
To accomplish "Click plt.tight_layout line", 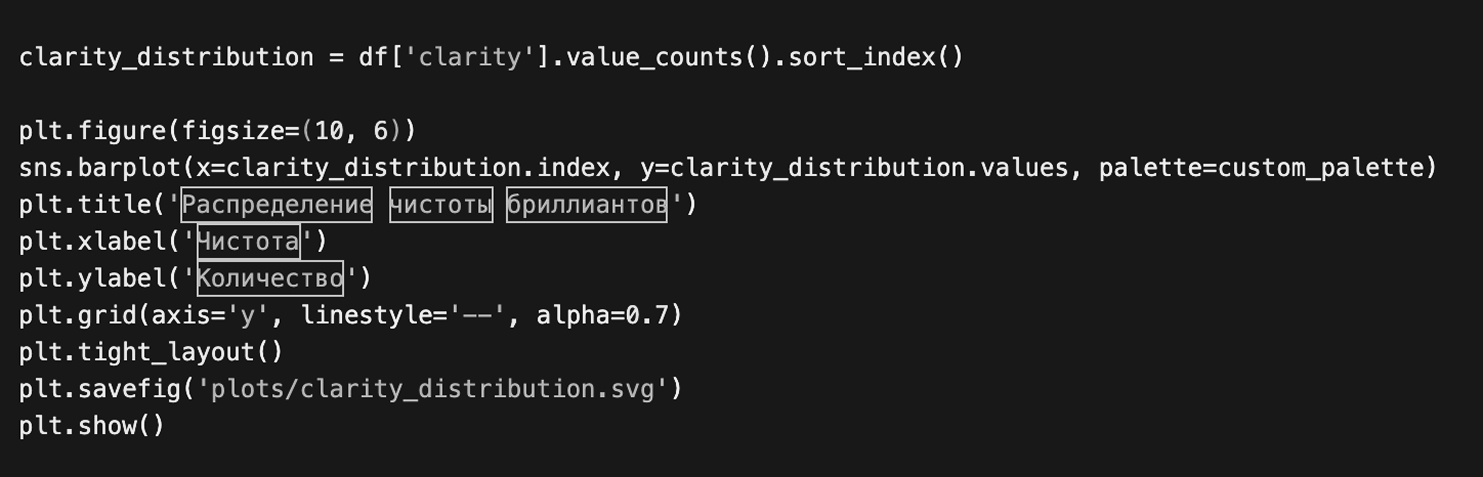I will point(150,352).
